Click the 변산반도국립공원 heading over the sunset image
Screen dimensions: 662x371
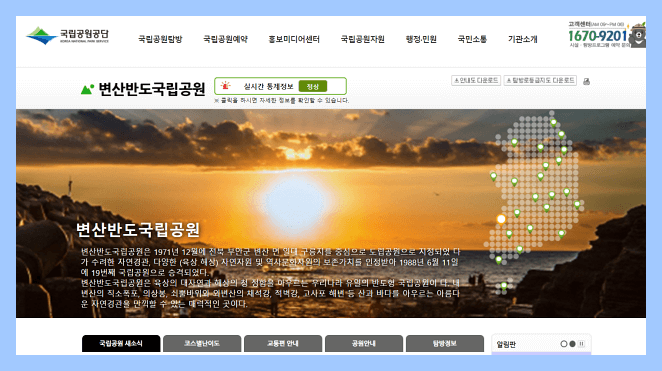point(138,230)
